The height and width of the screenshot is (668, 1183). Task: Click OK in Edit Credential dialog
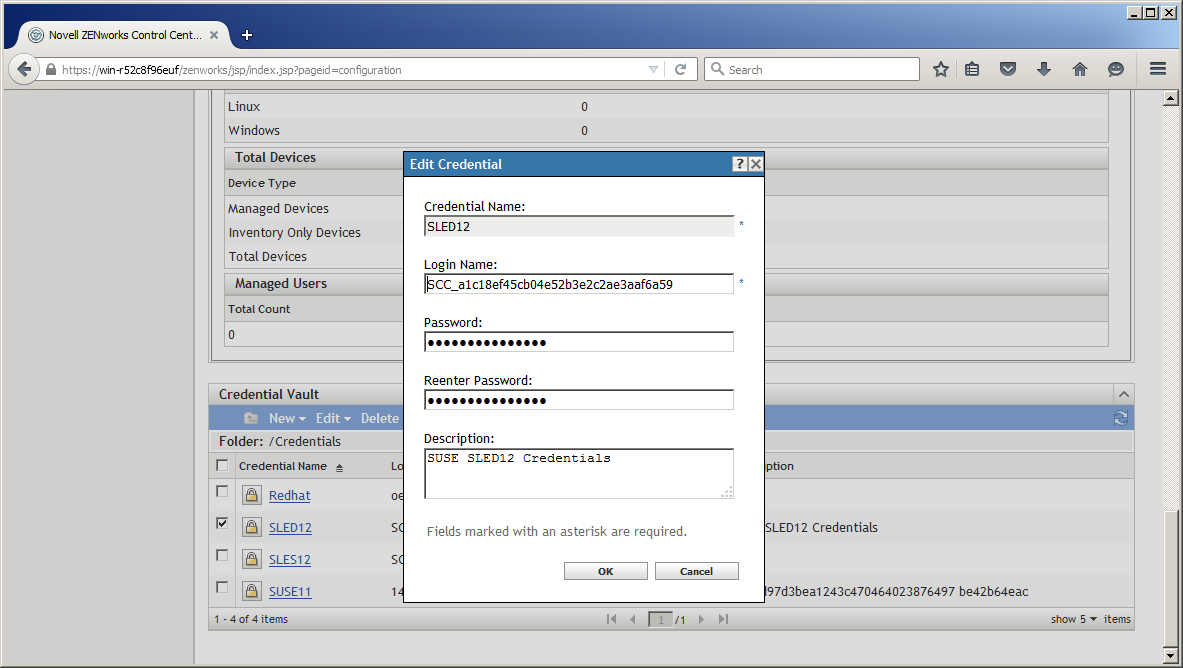coord(605,571)
